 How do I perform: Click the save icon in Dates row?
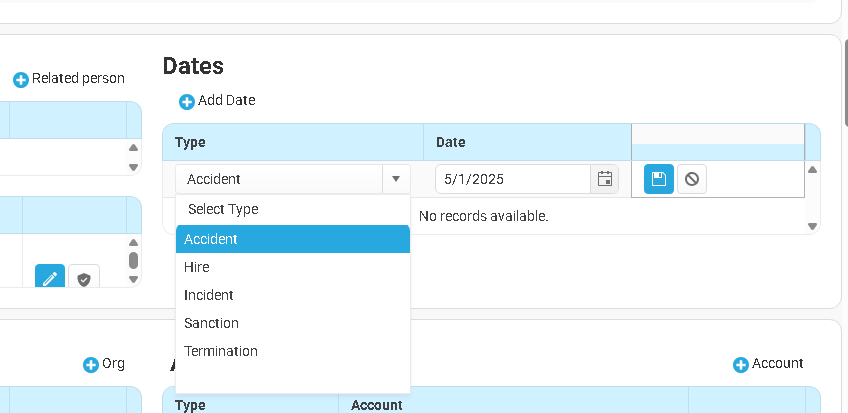[x=658, y=179]
